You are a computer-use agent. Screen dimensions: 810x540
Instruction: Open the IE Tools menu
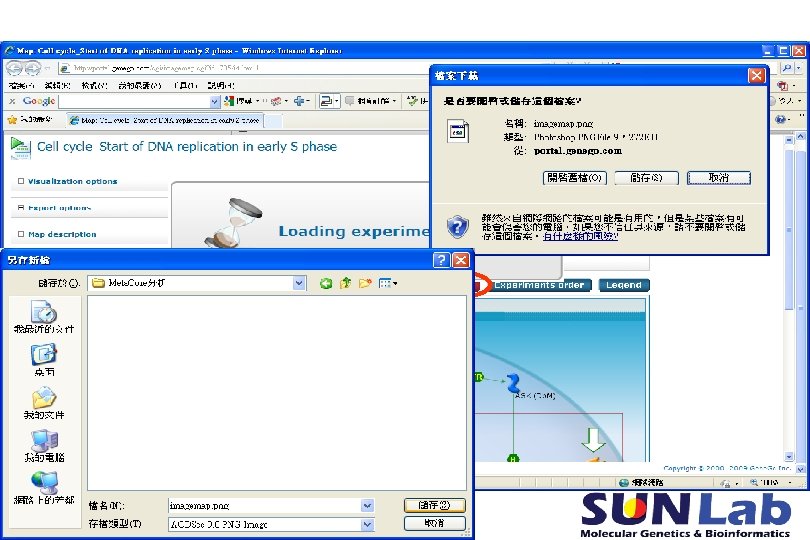click(185, 85)
